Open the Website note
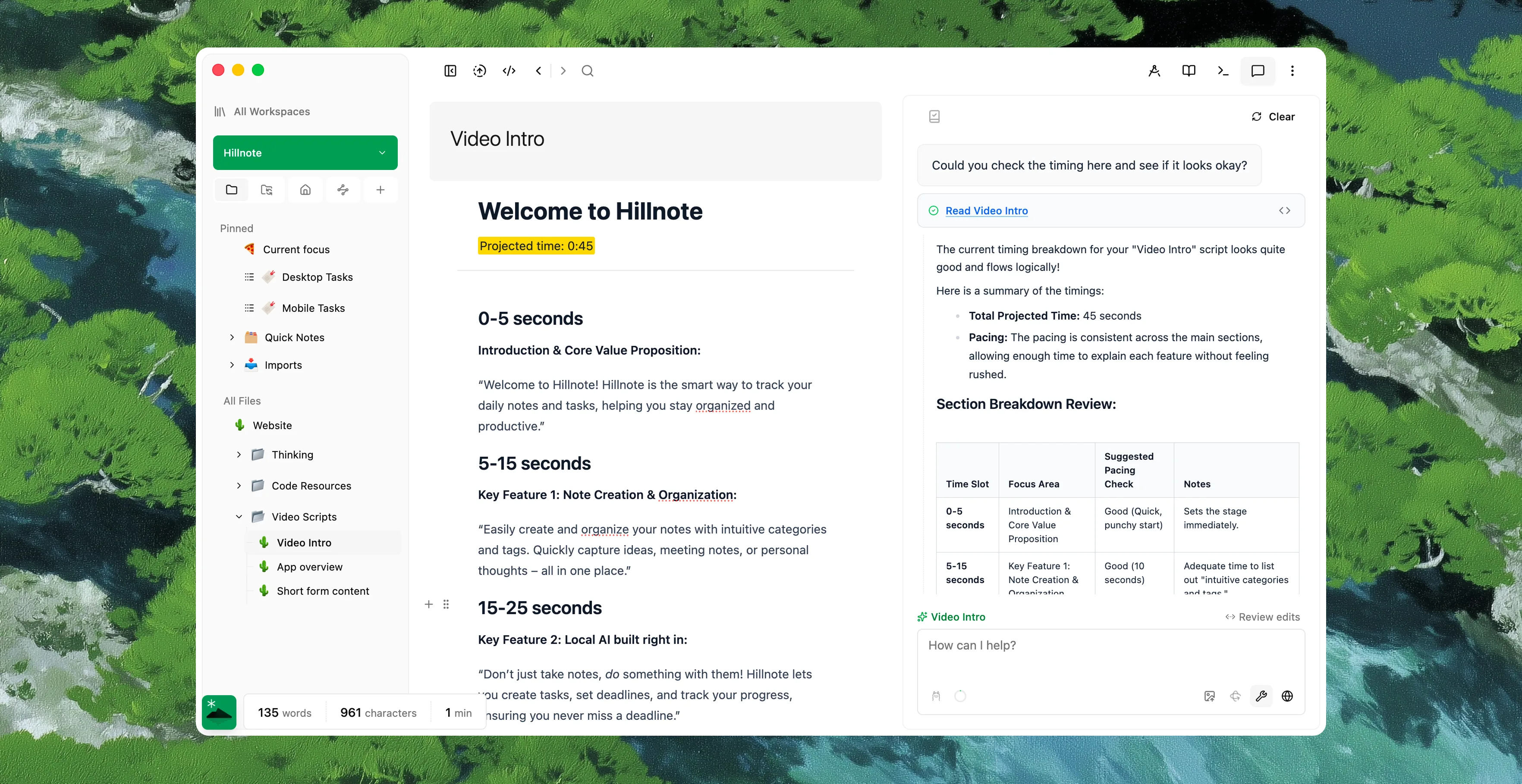Screen dimensions: 1522x784 272,425
